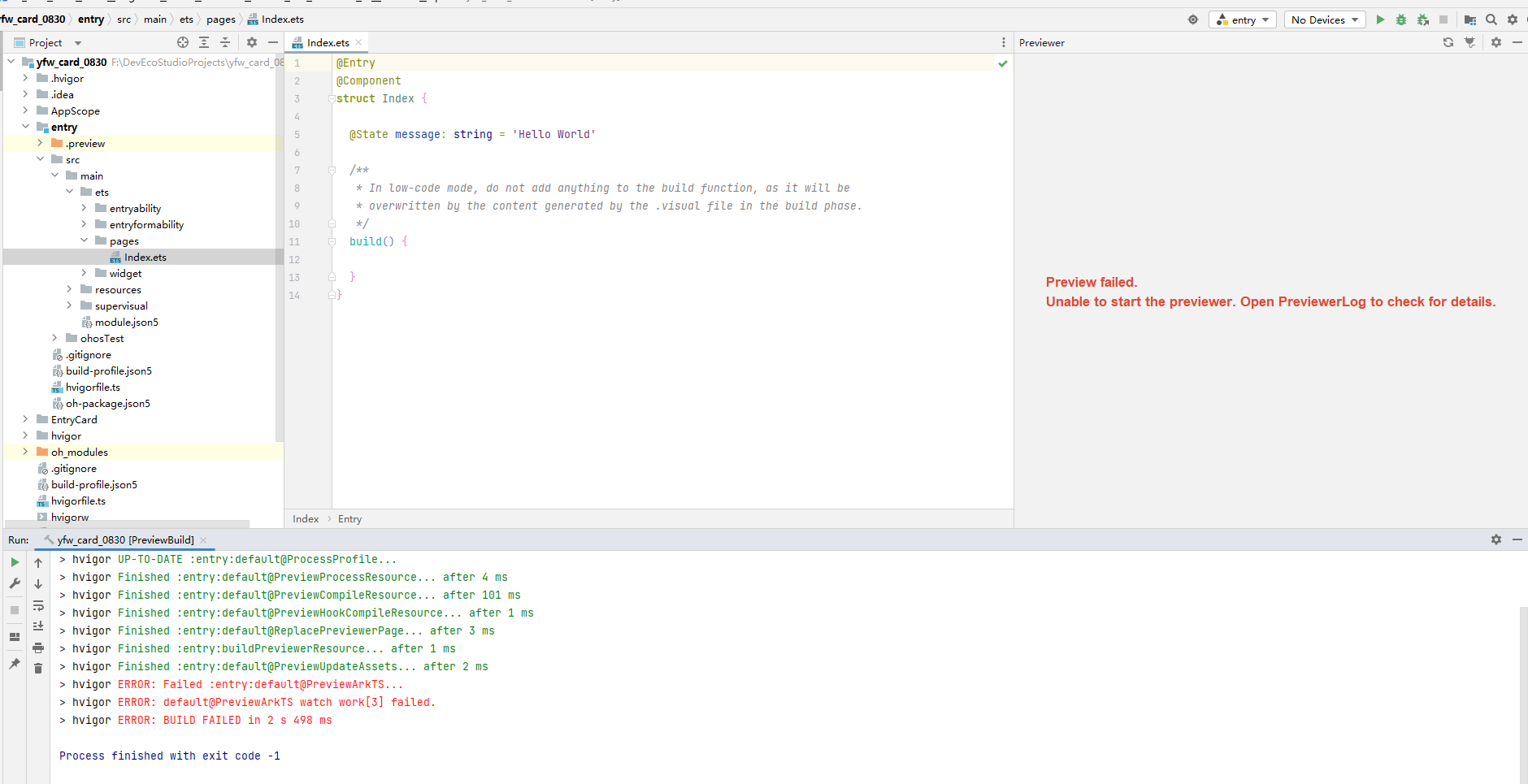
Task: Click Index in editor structure breadcrumb
Action: point(306,519)
